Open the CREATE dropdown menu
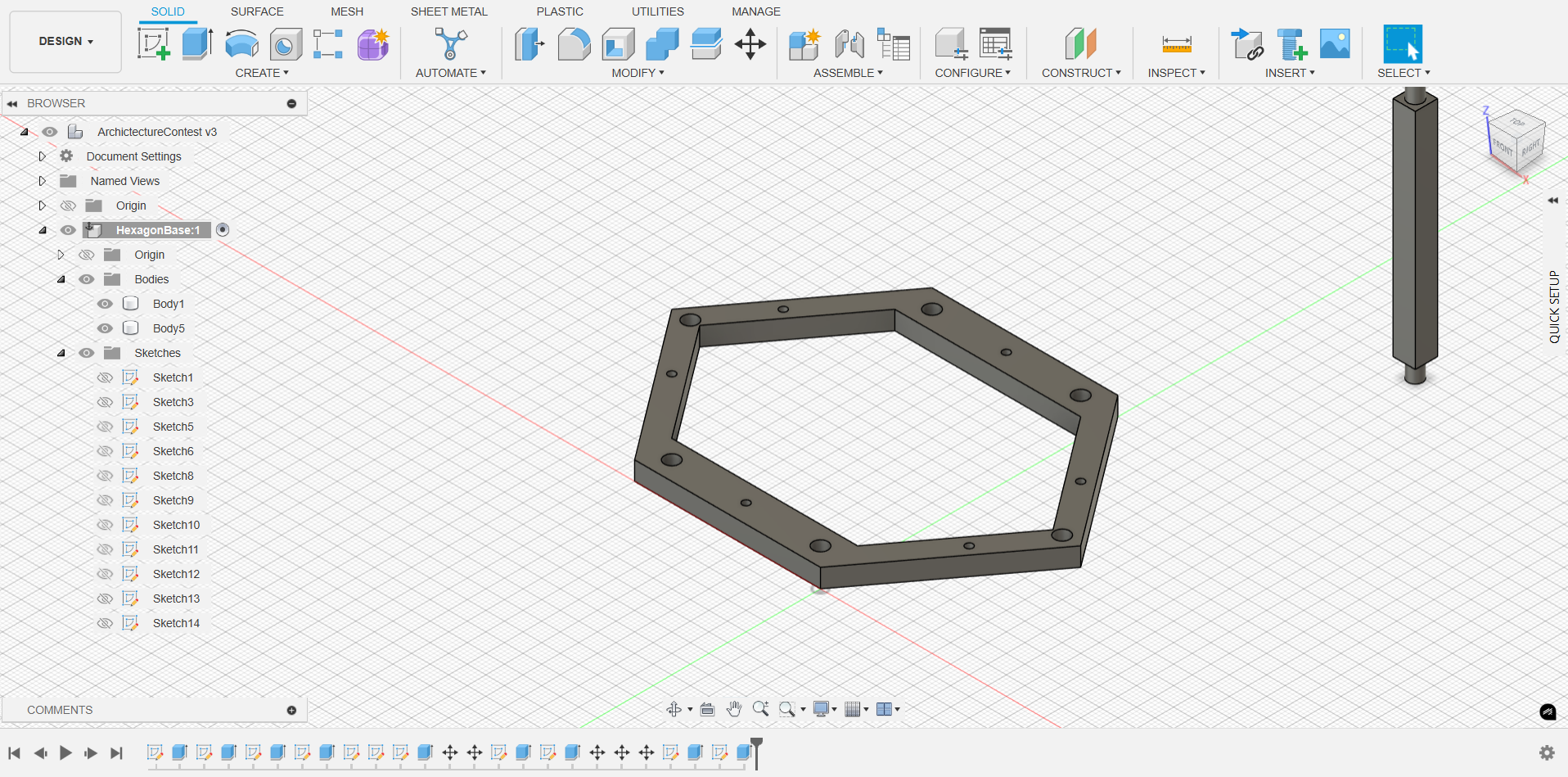 point(262,73)
